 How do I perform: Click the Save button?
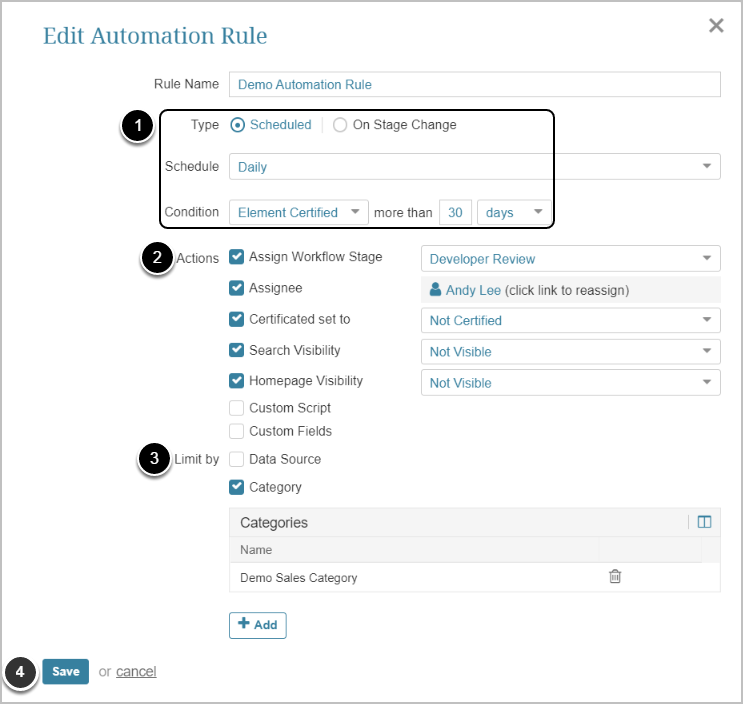pyautogui.click(x=66, y=672)
